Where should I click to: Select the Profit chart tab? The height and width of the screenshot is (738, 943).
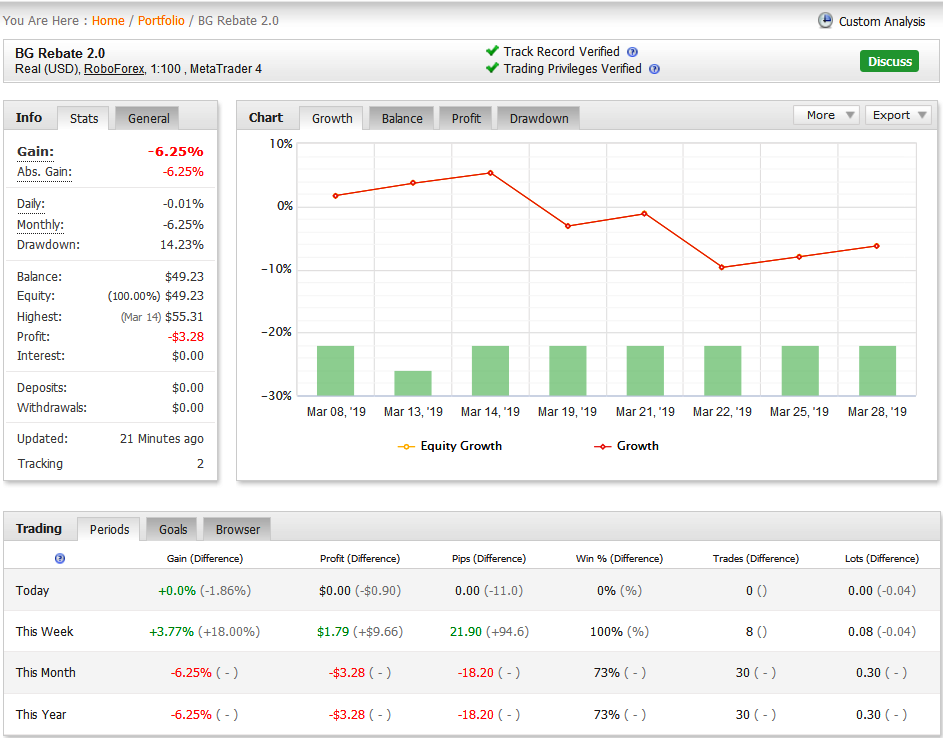coord(465,118)
